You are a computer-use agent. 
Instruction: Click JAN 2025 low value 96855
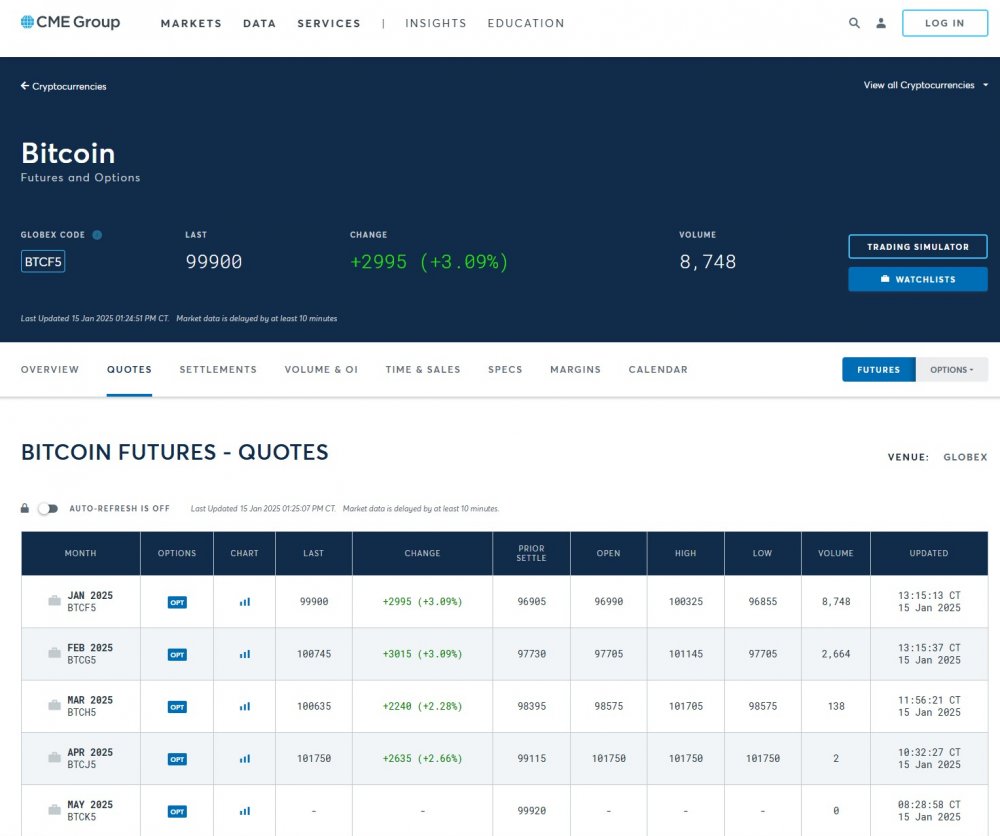(763, 601)
